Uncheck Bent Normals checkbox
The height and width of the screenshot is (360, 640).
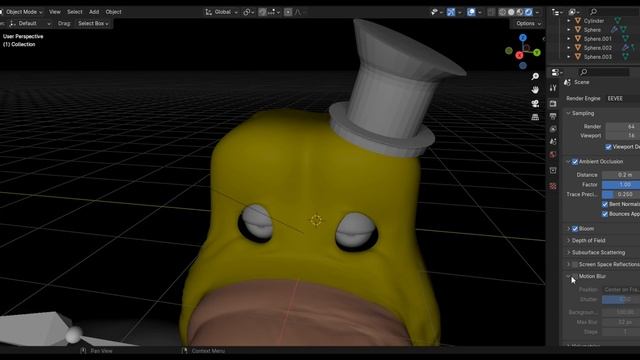pos(605,204)
